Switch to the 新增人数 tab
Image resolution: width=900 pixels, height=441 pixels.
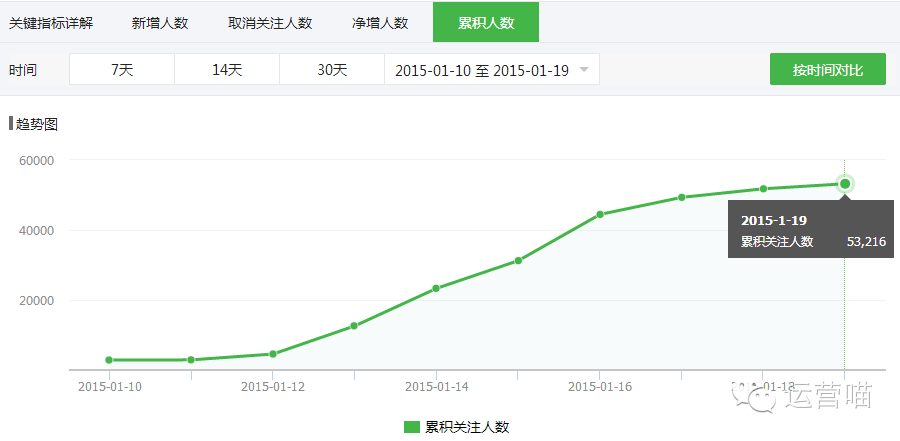[160, 22]
